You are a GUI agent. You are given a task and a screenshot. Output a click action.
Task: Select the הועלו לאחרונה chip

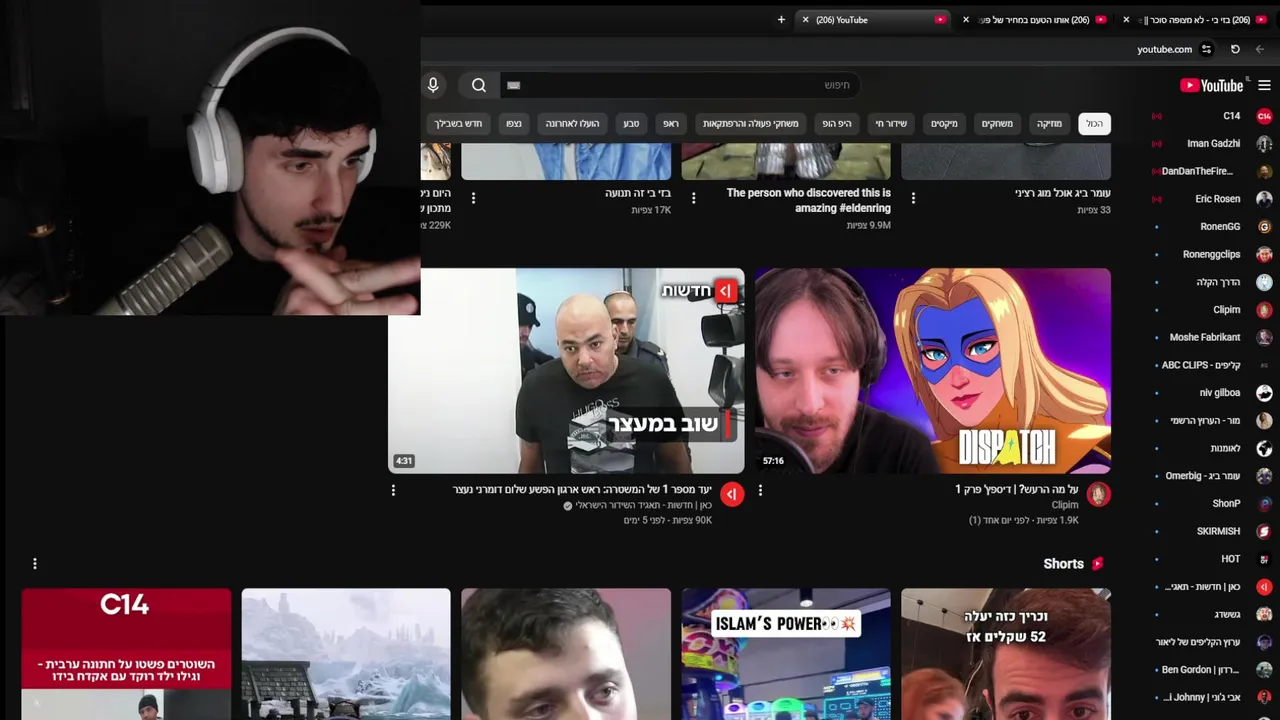tap(572, 124)
